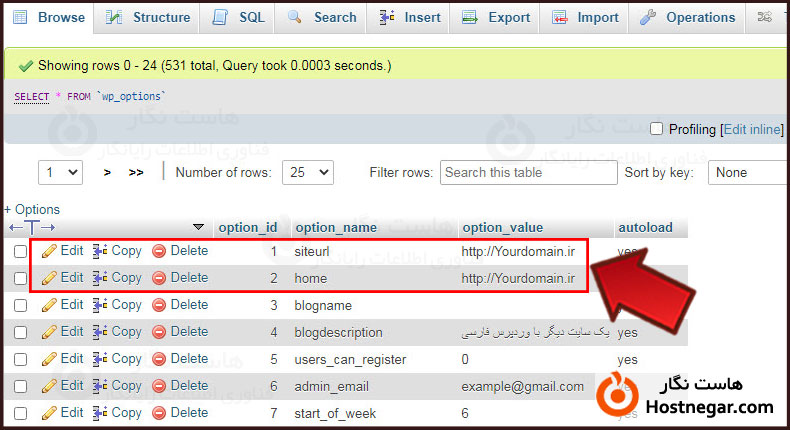Viewport: 790px width, 430px height.
Task: Open the page number dropdown
Action: [x=60, y=172]
